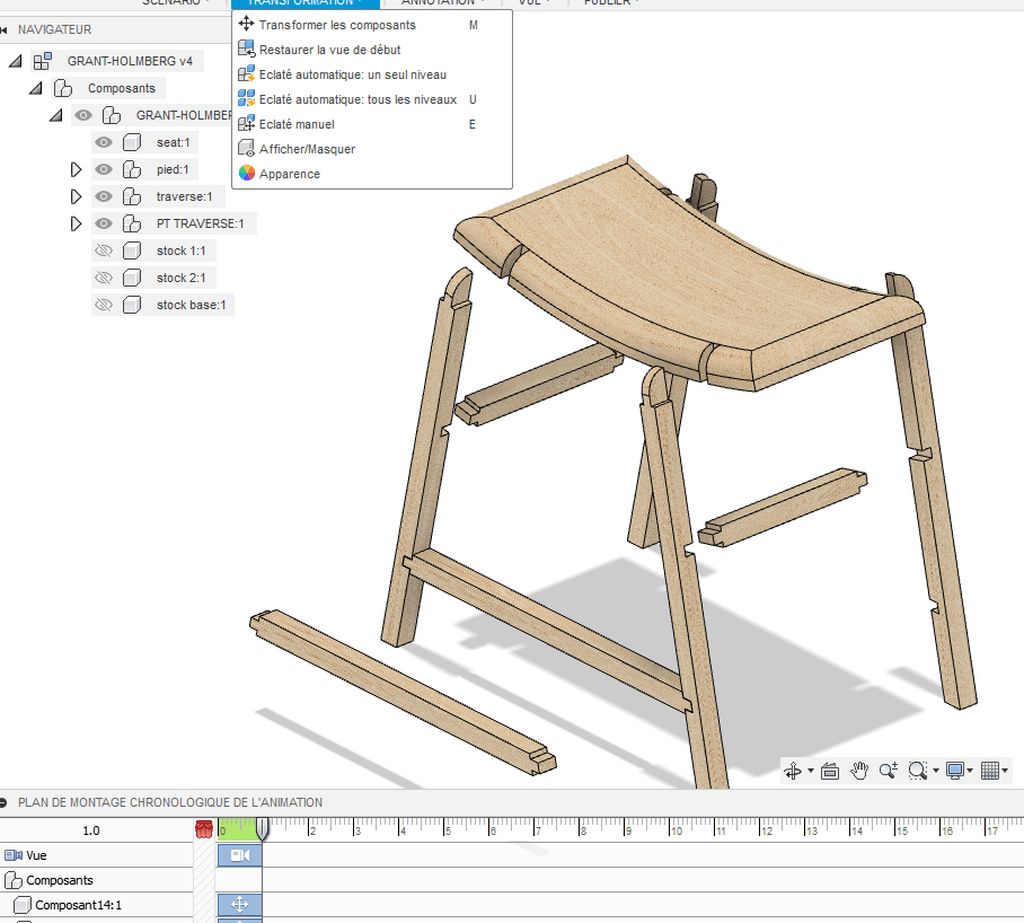Show the stock base:1 component
The width and height of the screenshot is (1024, 923).
coord(103,305)
